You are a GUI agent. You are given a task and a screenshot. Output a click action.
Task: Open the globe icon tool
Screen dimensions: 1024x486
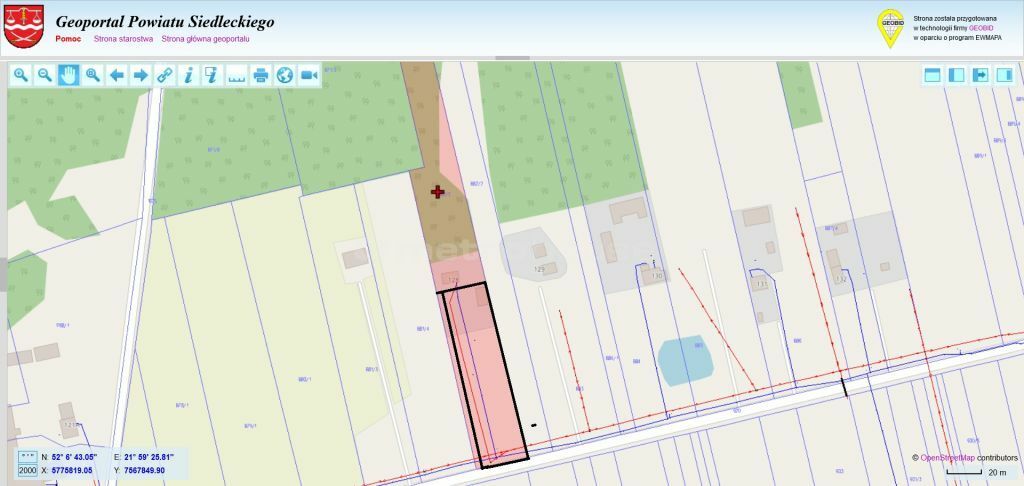click(x=285, y=75)
